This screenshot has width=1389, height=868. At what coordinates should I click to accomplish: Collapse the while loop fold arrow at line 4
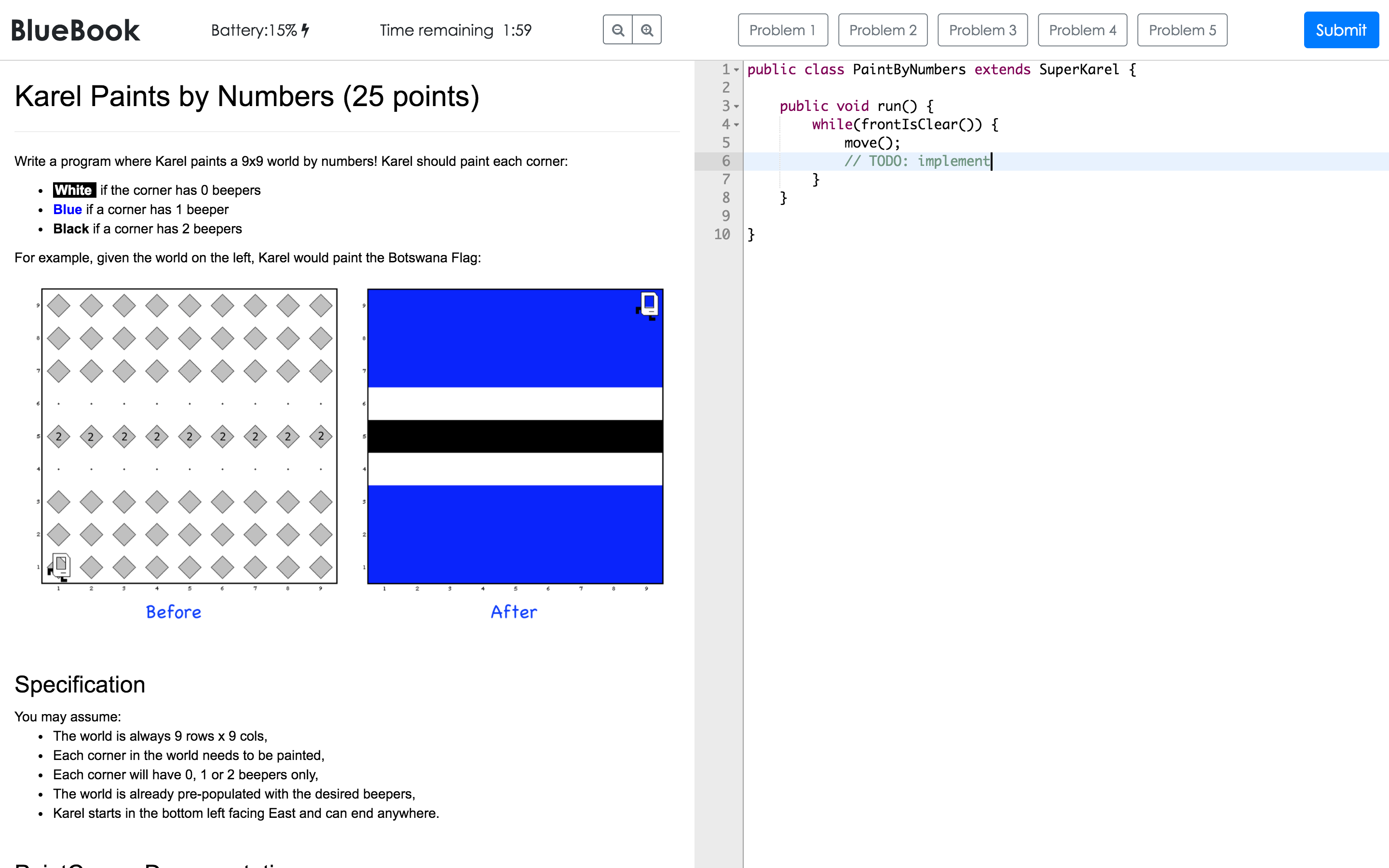[x=736, y=125]
